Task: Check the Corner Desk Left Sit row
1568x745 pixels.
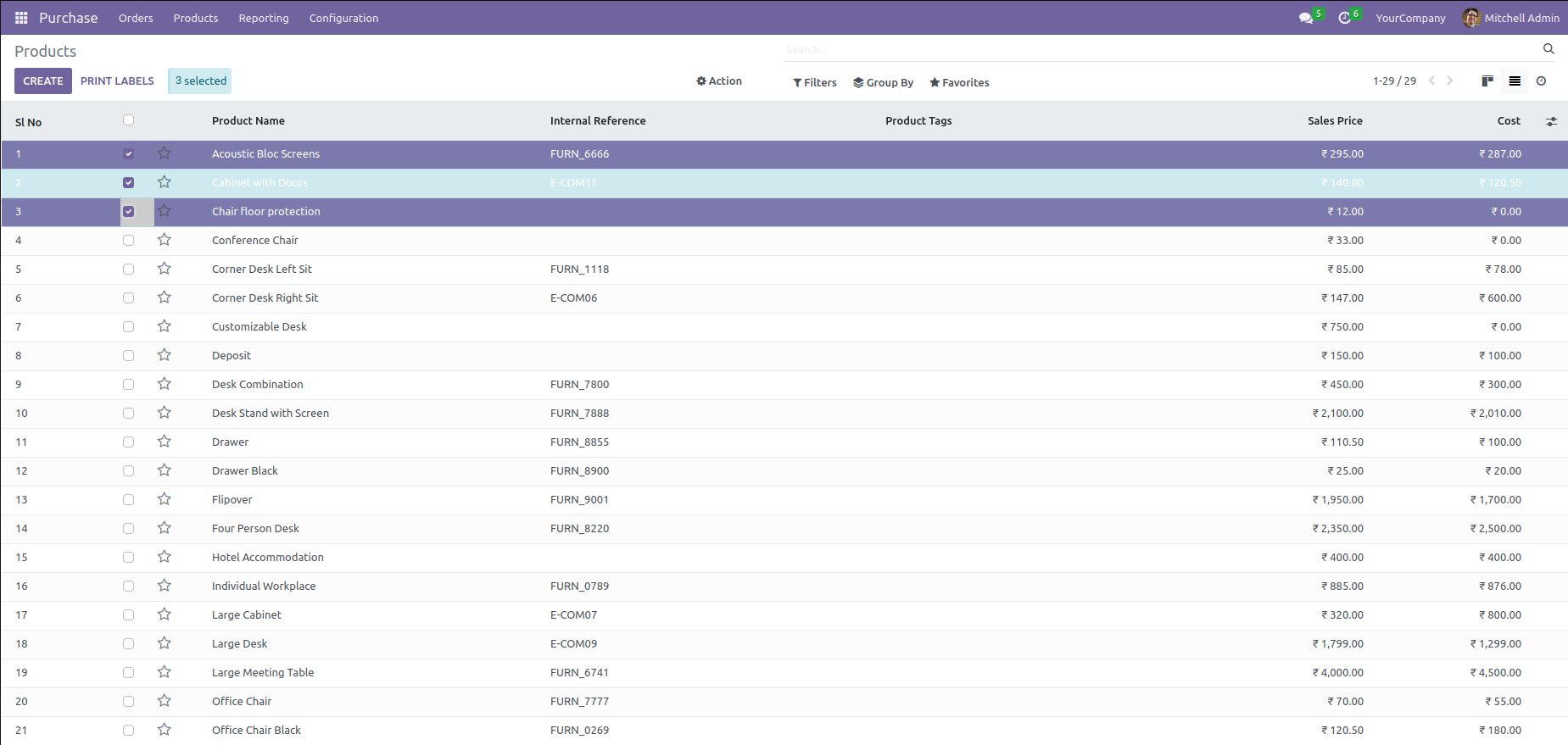Action: point(128,270)
